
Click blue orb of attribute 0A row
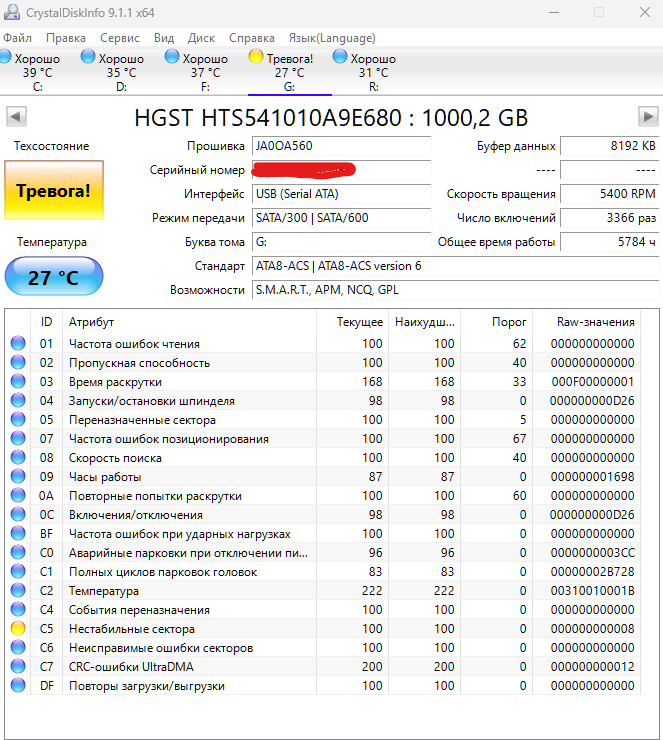point(18,495)
